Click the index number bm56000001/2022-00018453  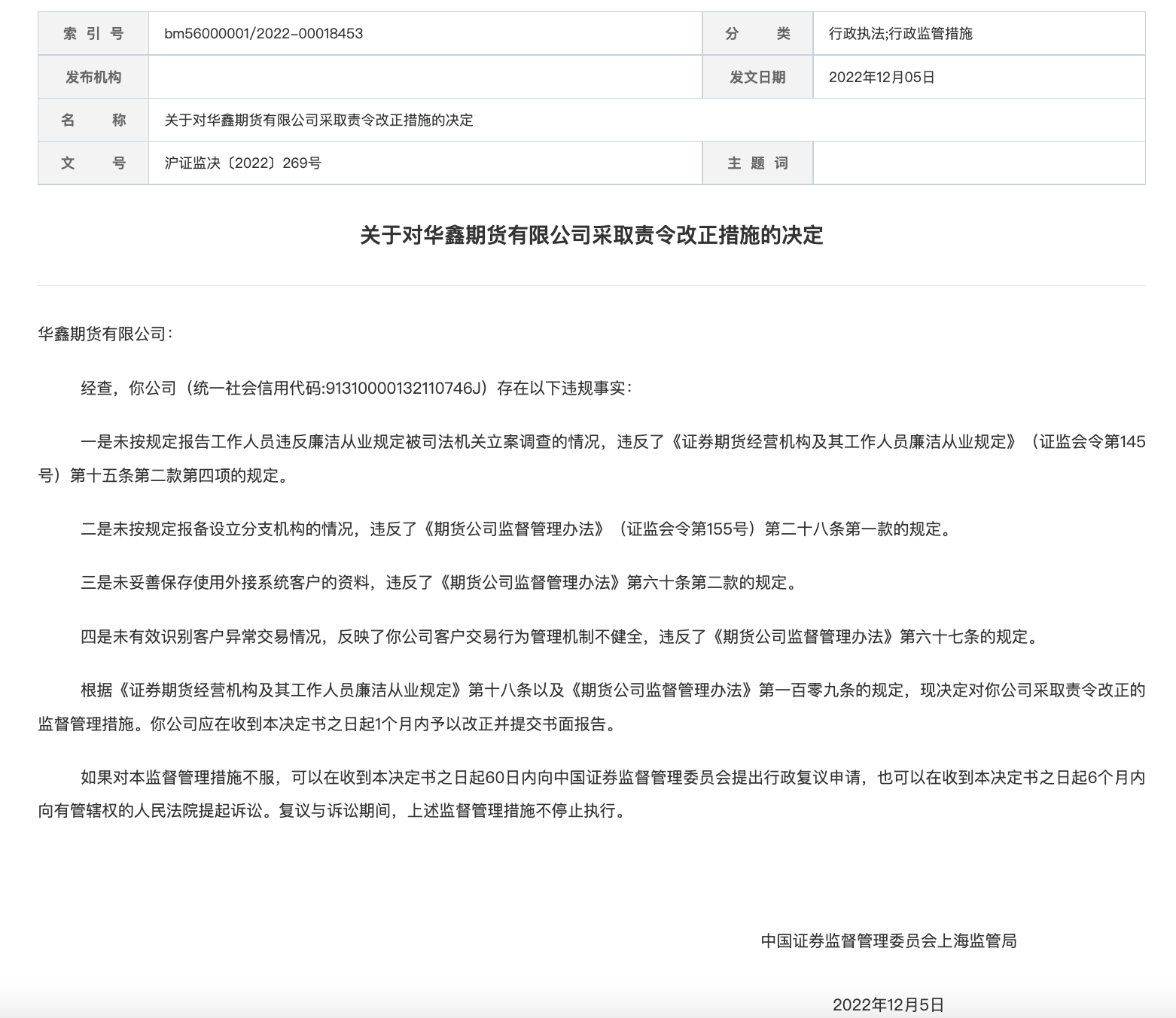(x=264, y=33)
